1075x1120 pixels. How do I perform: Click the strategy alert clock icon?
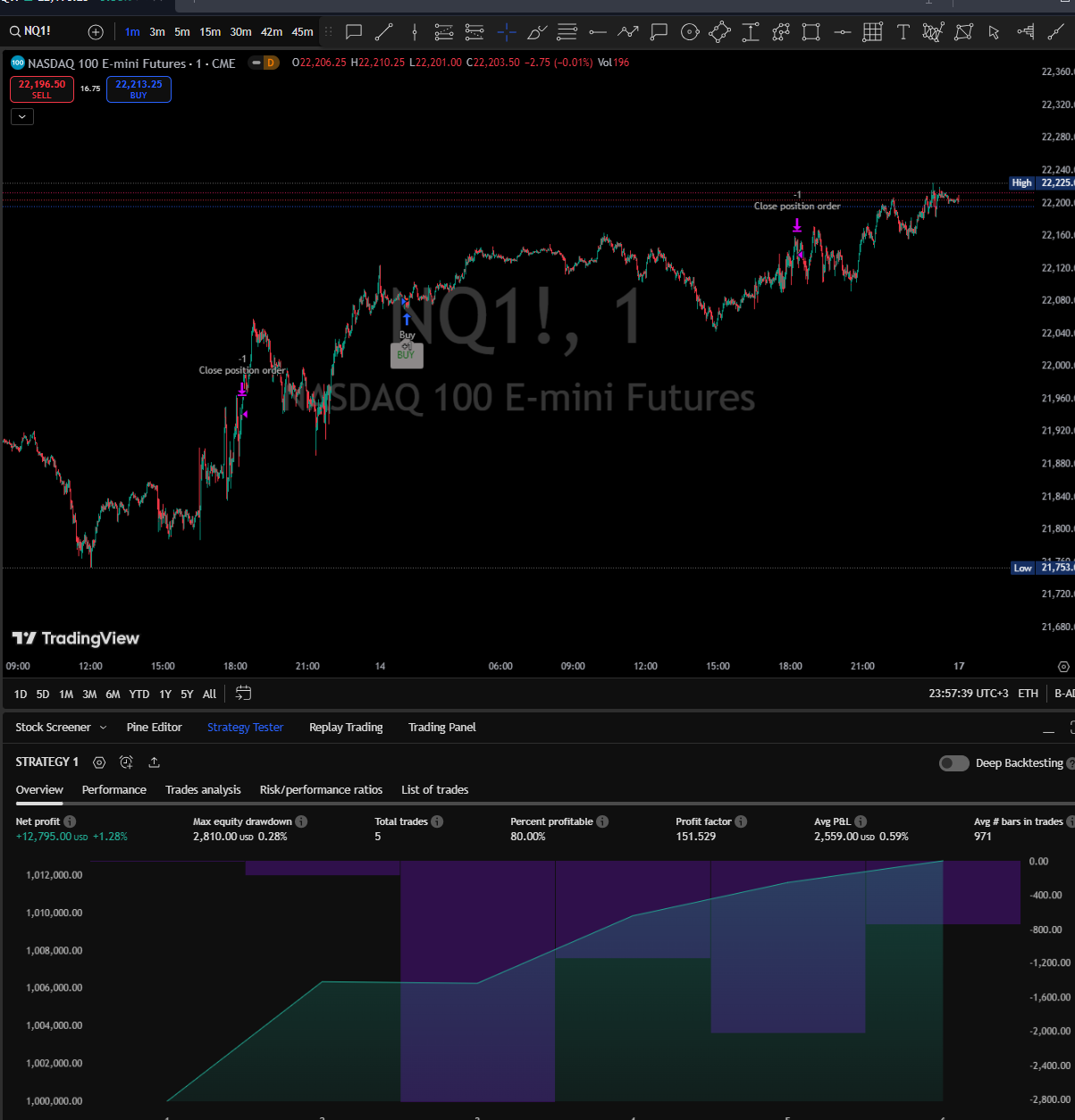click(x=126, y=762)
